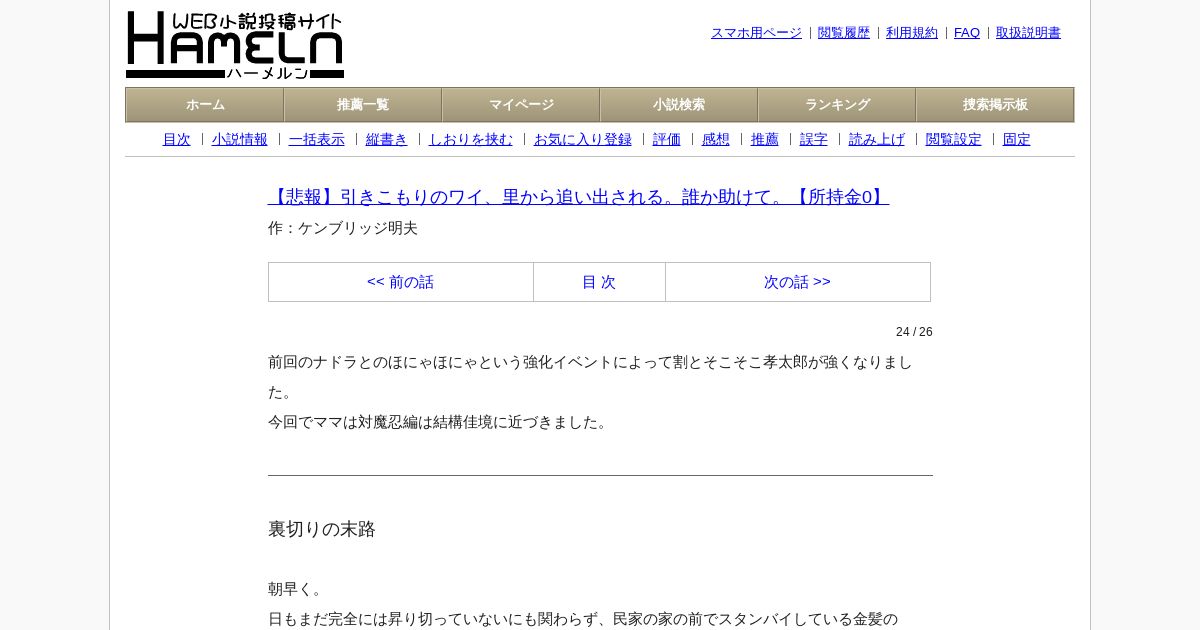
Task: Click the 目 次 navigation button
Action: [599, 282]
